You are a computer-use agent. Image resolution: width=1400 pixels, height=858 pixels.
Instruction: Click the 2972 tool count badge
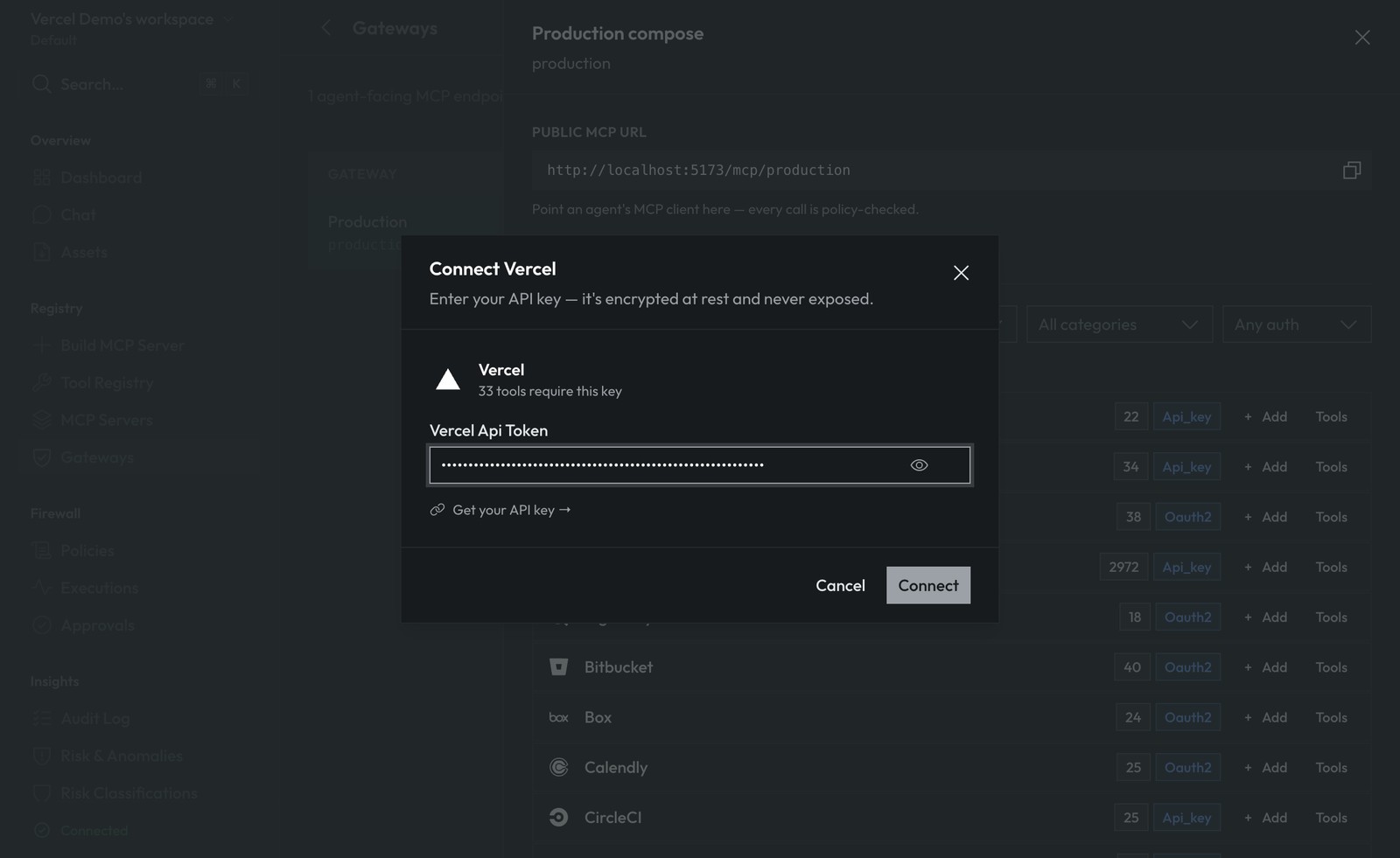[x=1123, y=567]
